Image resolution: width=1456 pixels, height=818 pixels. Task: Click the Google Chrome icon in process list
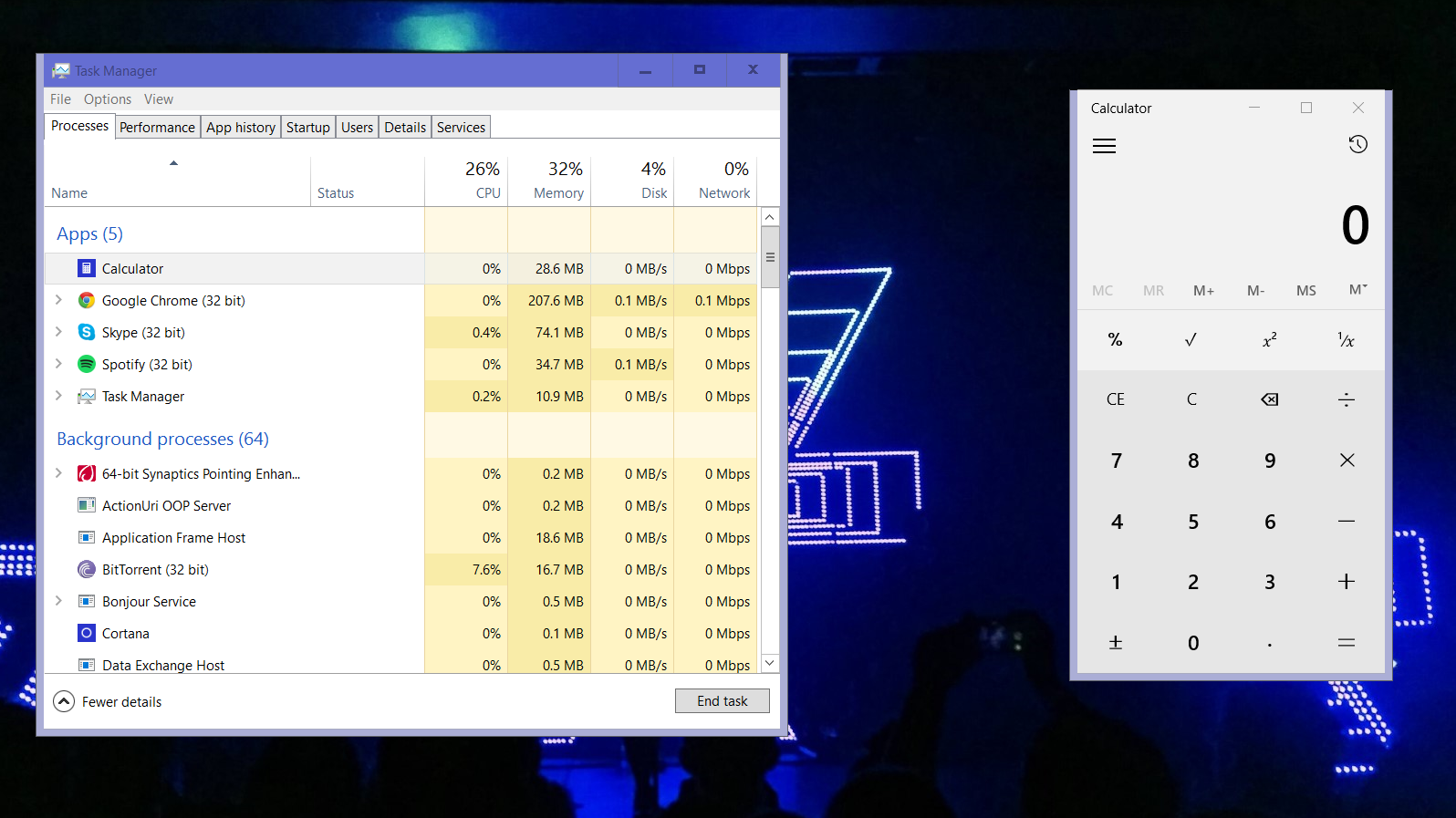(x=87, y=300)
